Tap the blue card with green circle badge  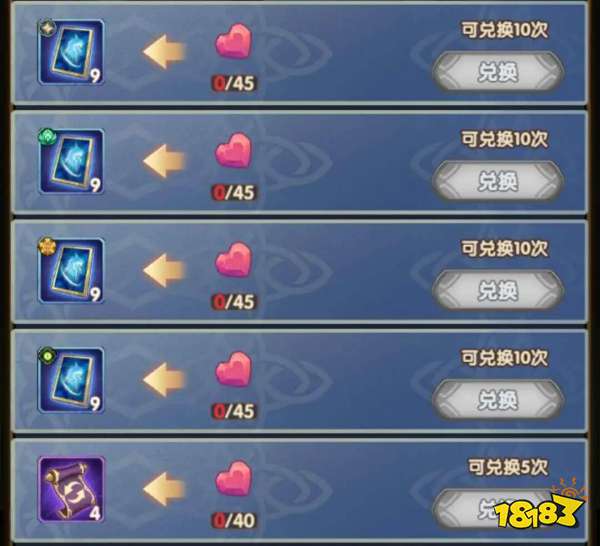pyautogui.click(x=71, y=380)
